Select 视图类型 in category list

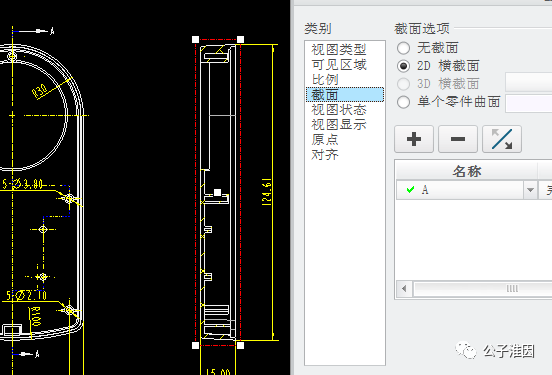point(339,50)
